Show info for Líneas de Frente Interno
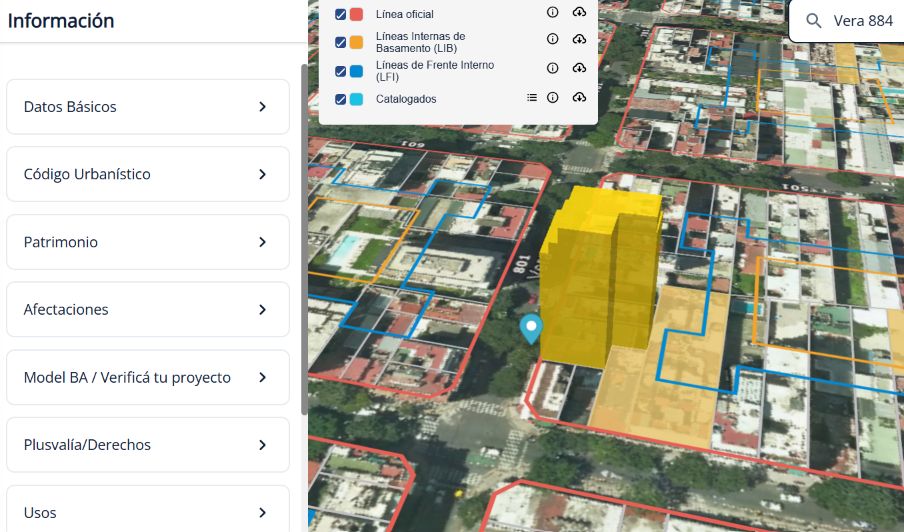This screenshot has height=532, width=904. click(x=552, y=68)
